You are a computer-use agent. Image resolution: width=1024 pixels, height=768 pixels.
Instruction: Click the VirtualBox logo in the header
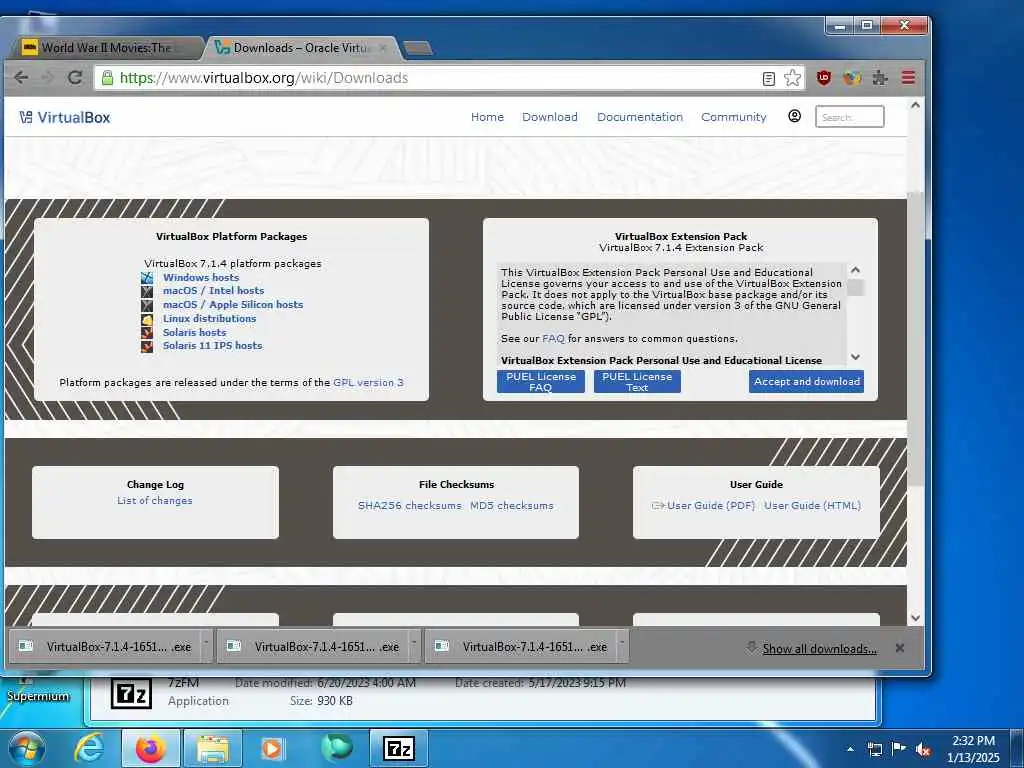point(65,118)
